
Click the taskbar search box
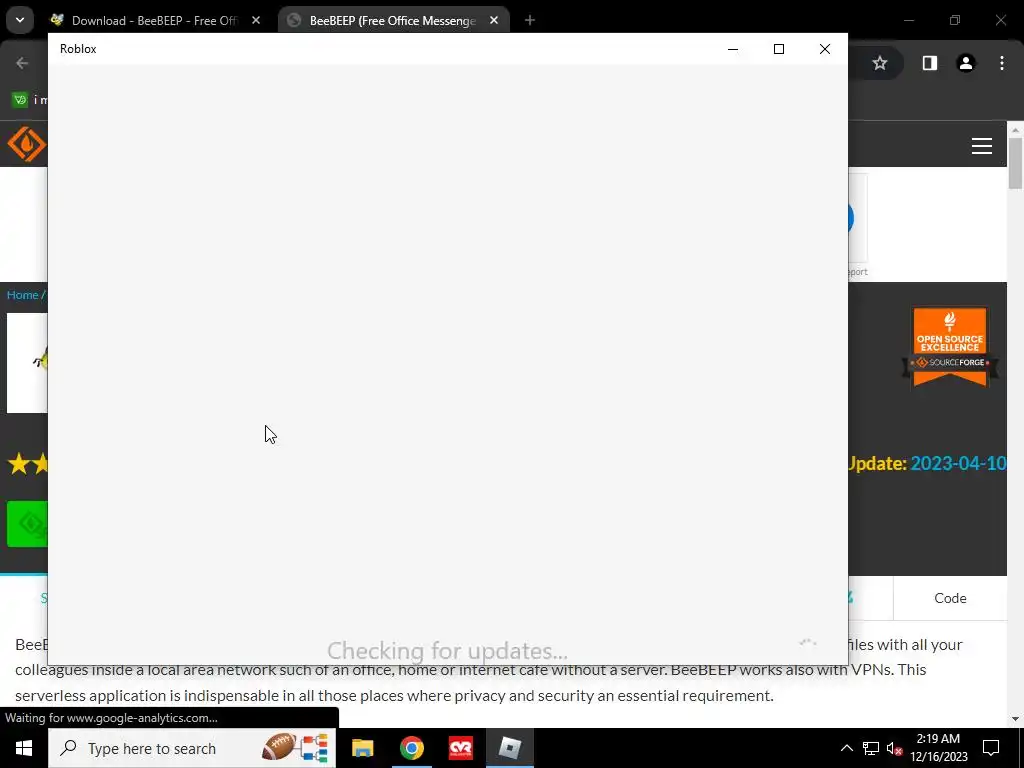click(192, 748)
